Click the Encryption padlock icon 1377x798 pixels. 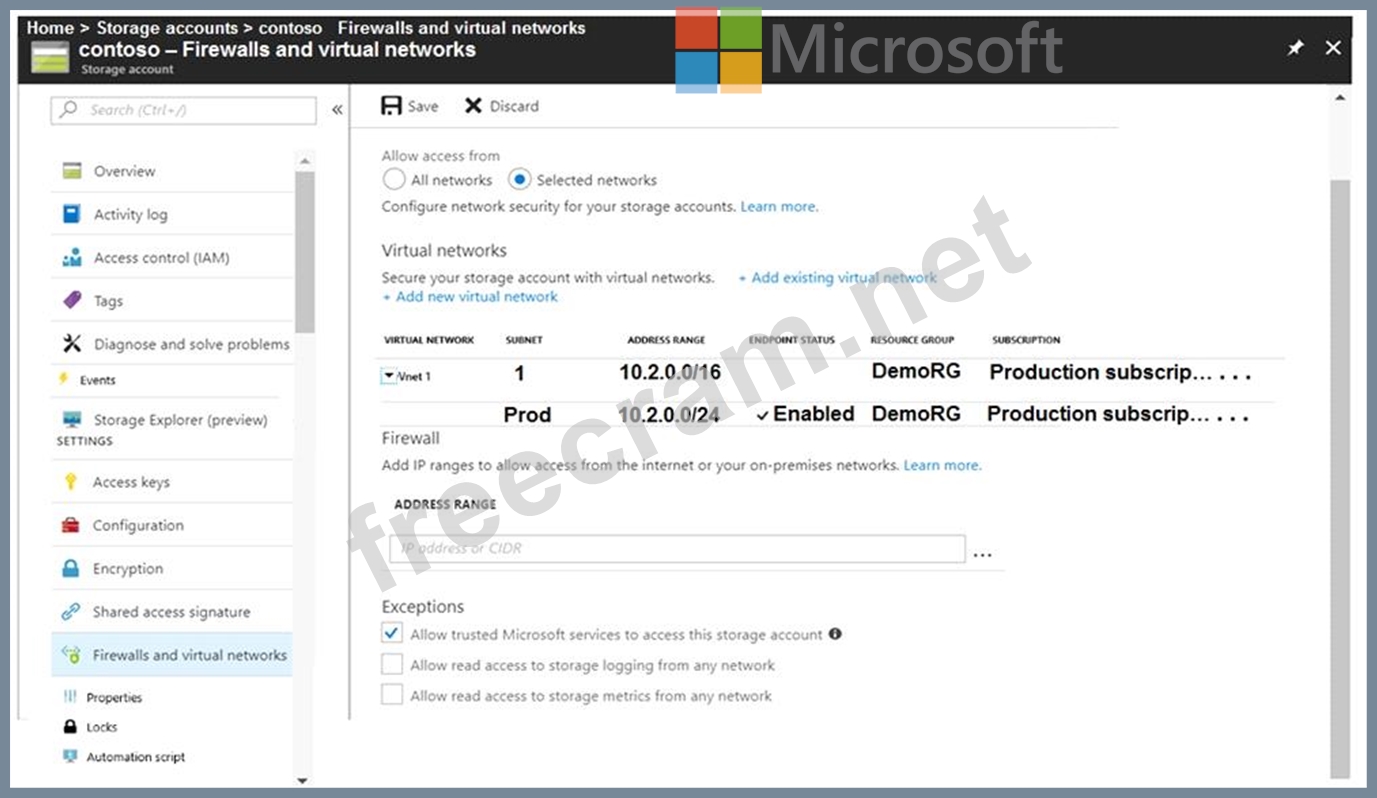pyautogui.click(x=71, y=568)
